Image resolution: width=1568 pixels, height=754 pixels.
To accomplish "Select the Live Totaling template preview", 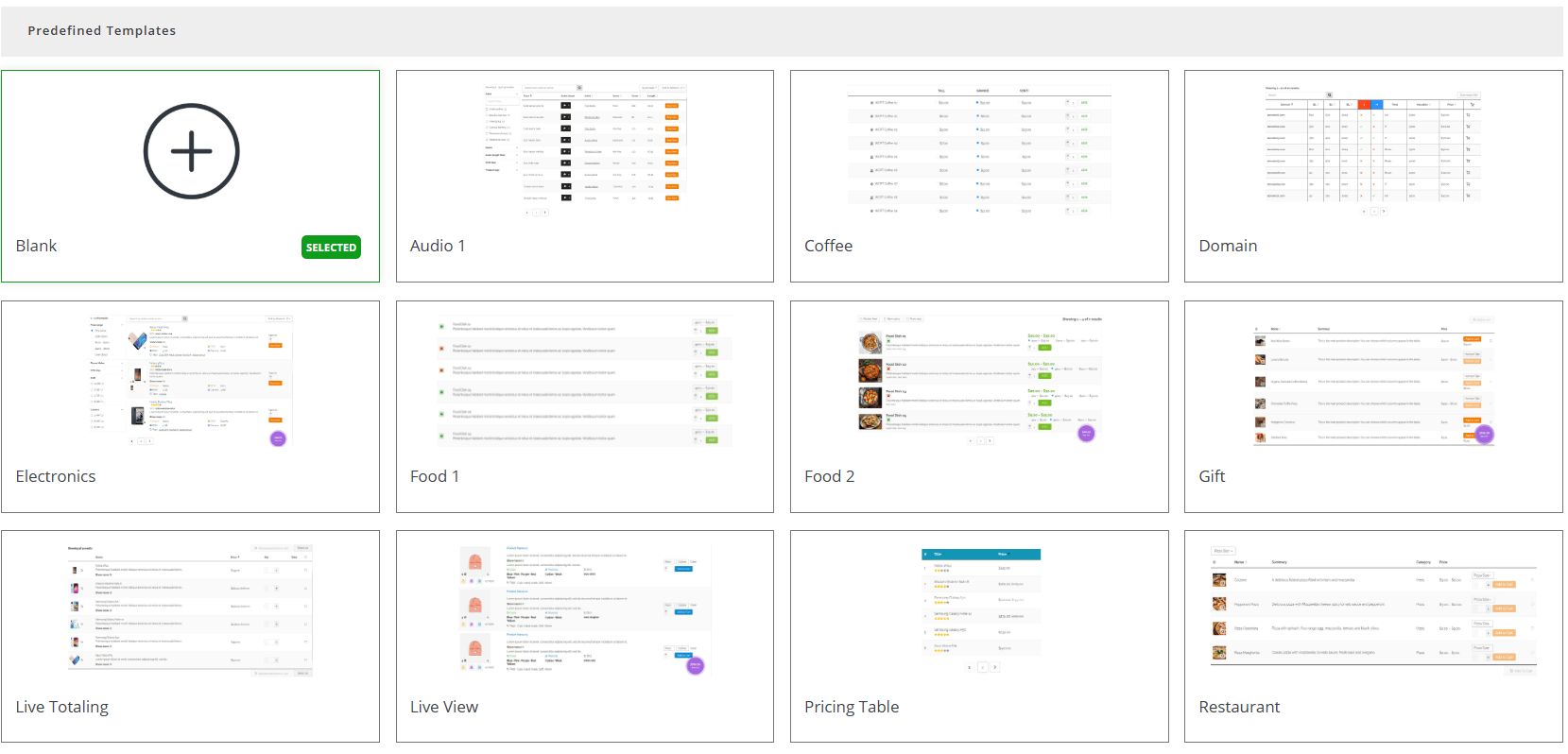I will pyautogui.click(x=191, y=610).
